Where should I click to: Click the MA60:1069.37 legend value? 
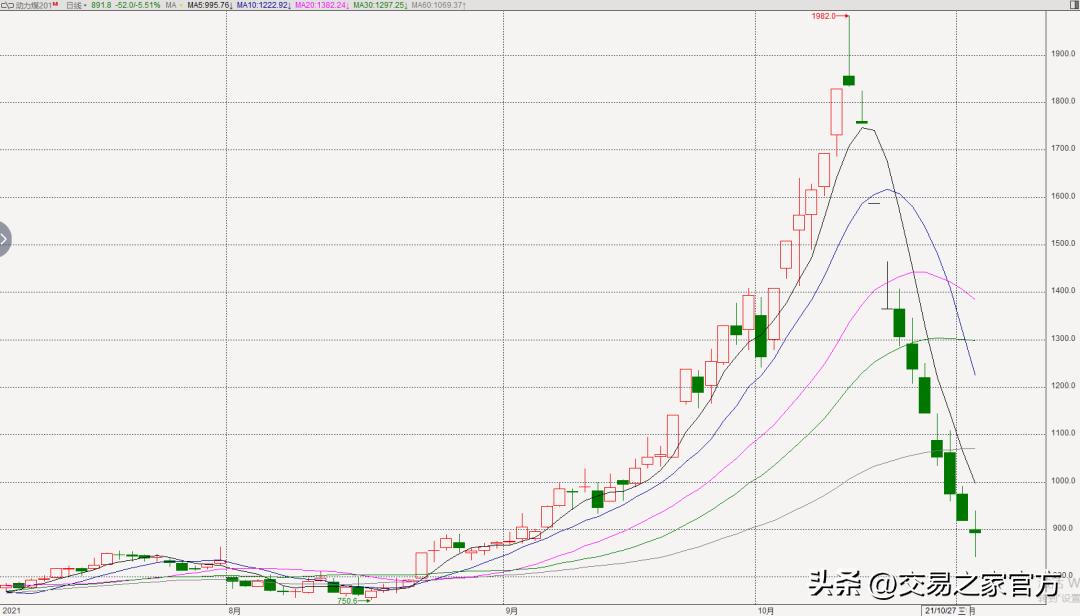pos(439,5)
